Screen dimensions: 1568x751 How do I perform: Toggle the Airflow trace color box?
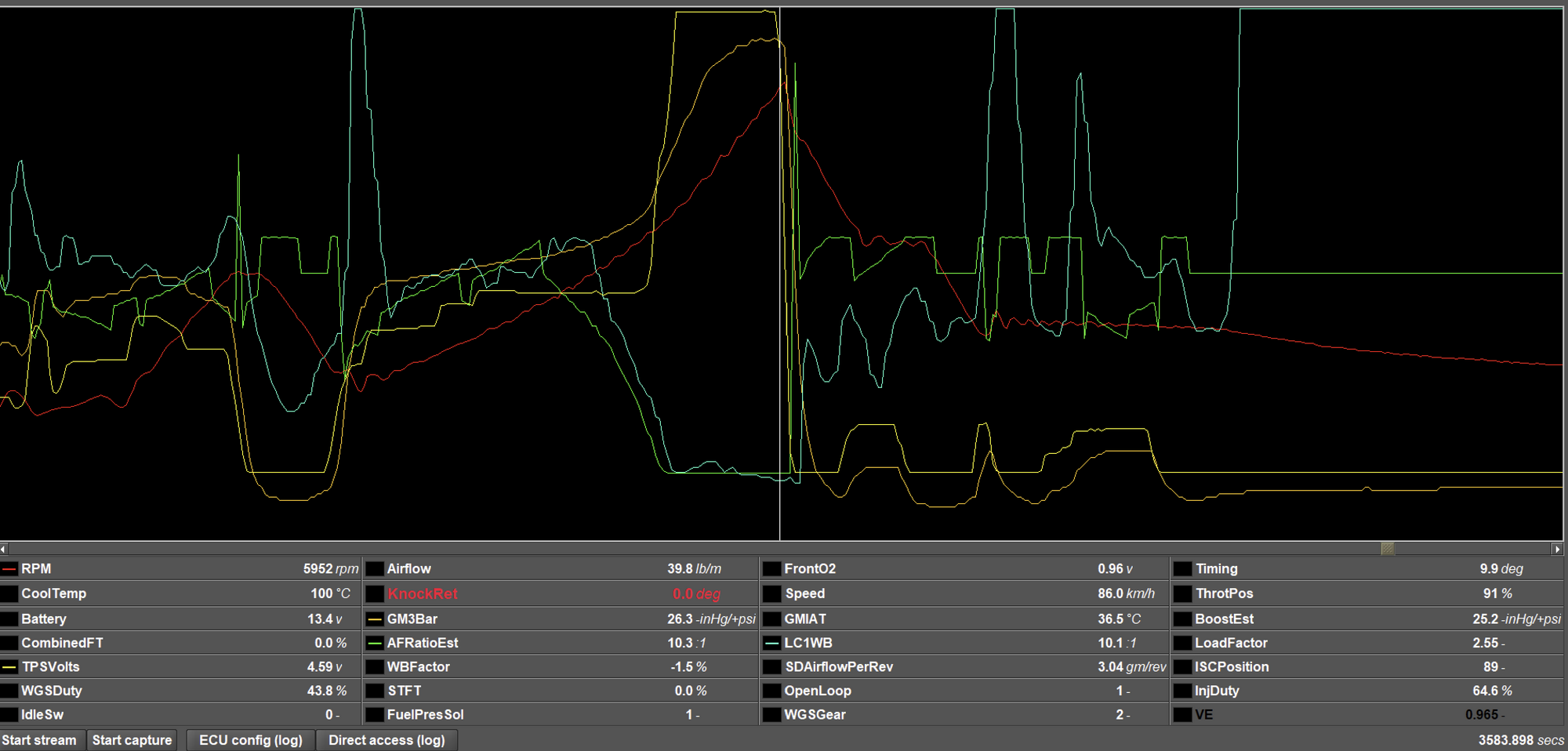375,569
